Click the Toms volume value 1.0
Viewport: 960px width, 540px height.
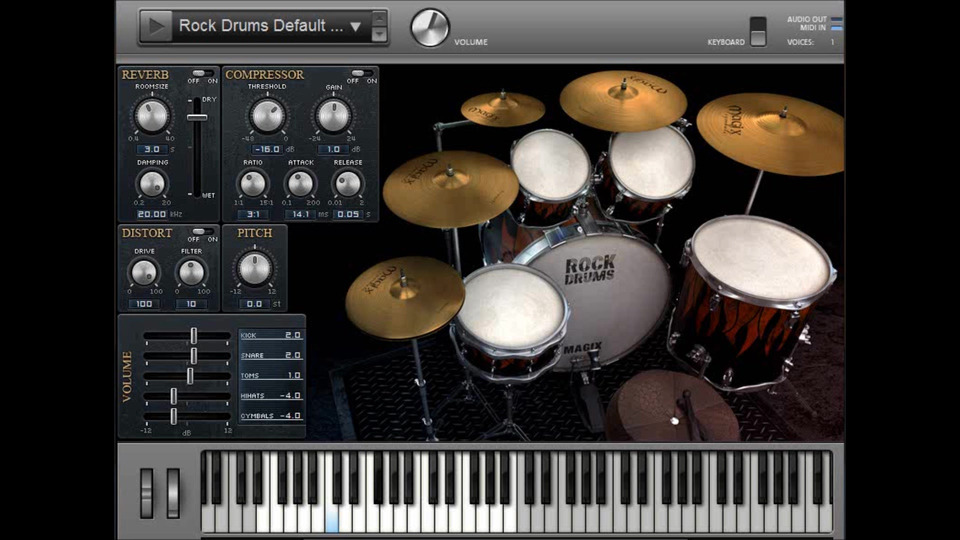[293, 376]
